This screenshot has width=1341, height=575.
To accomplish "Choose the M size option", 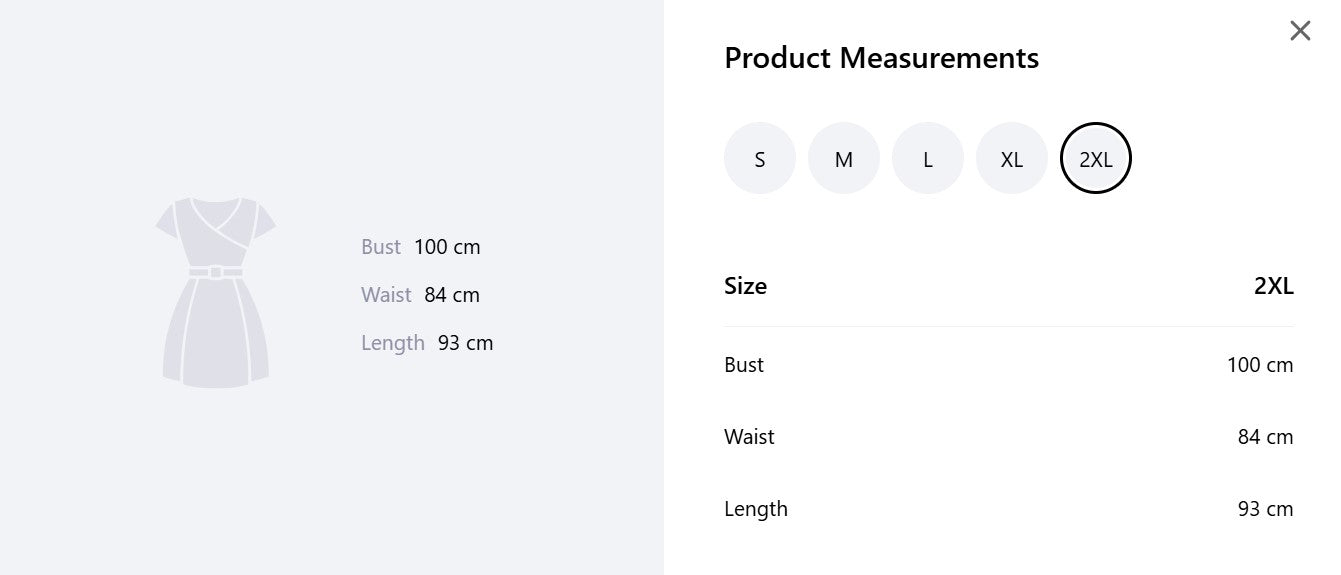I will point(844,158).
